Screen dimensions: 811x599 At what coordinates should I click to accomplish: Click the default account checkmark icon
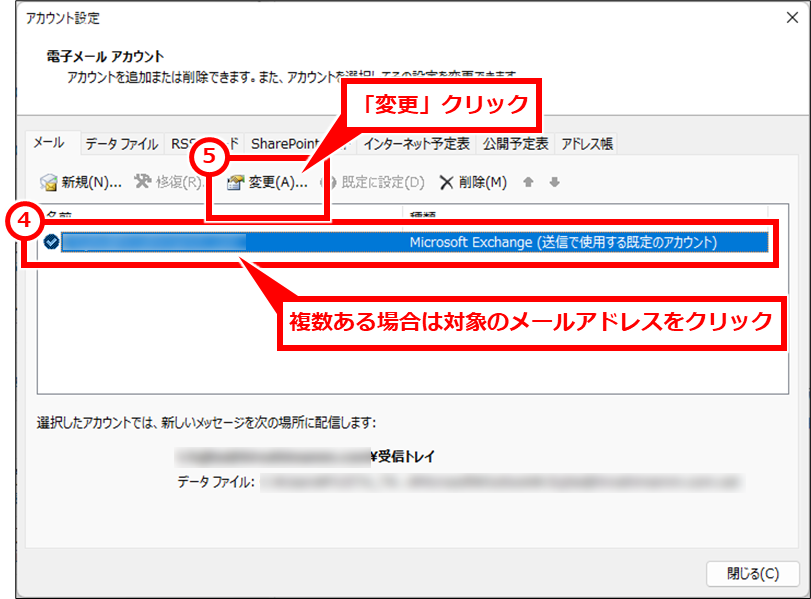pyautogui.click(x=51, y=242)
